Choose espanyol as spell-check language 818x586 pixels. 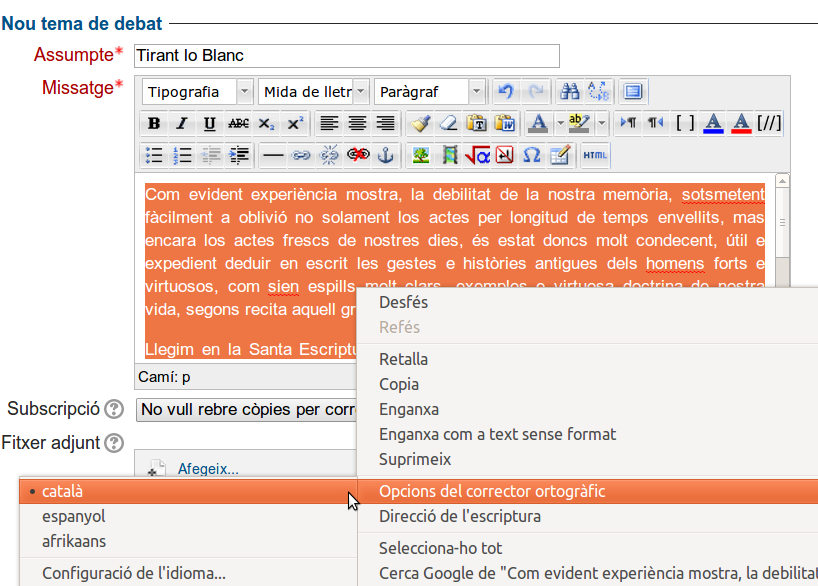click(73, 516)
